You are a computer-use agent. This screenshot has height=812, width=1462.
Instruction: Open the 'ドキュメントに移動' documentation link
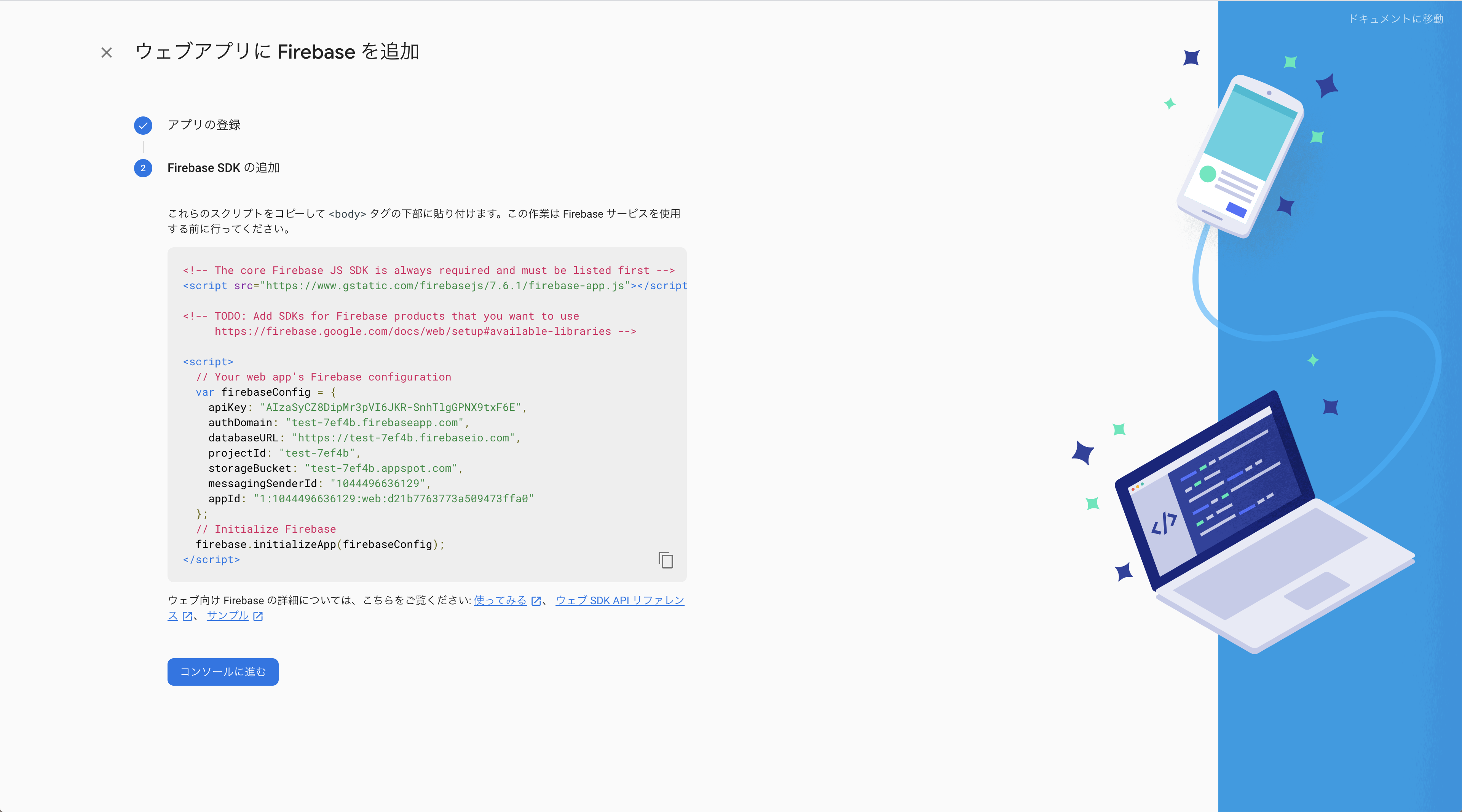1396,19
